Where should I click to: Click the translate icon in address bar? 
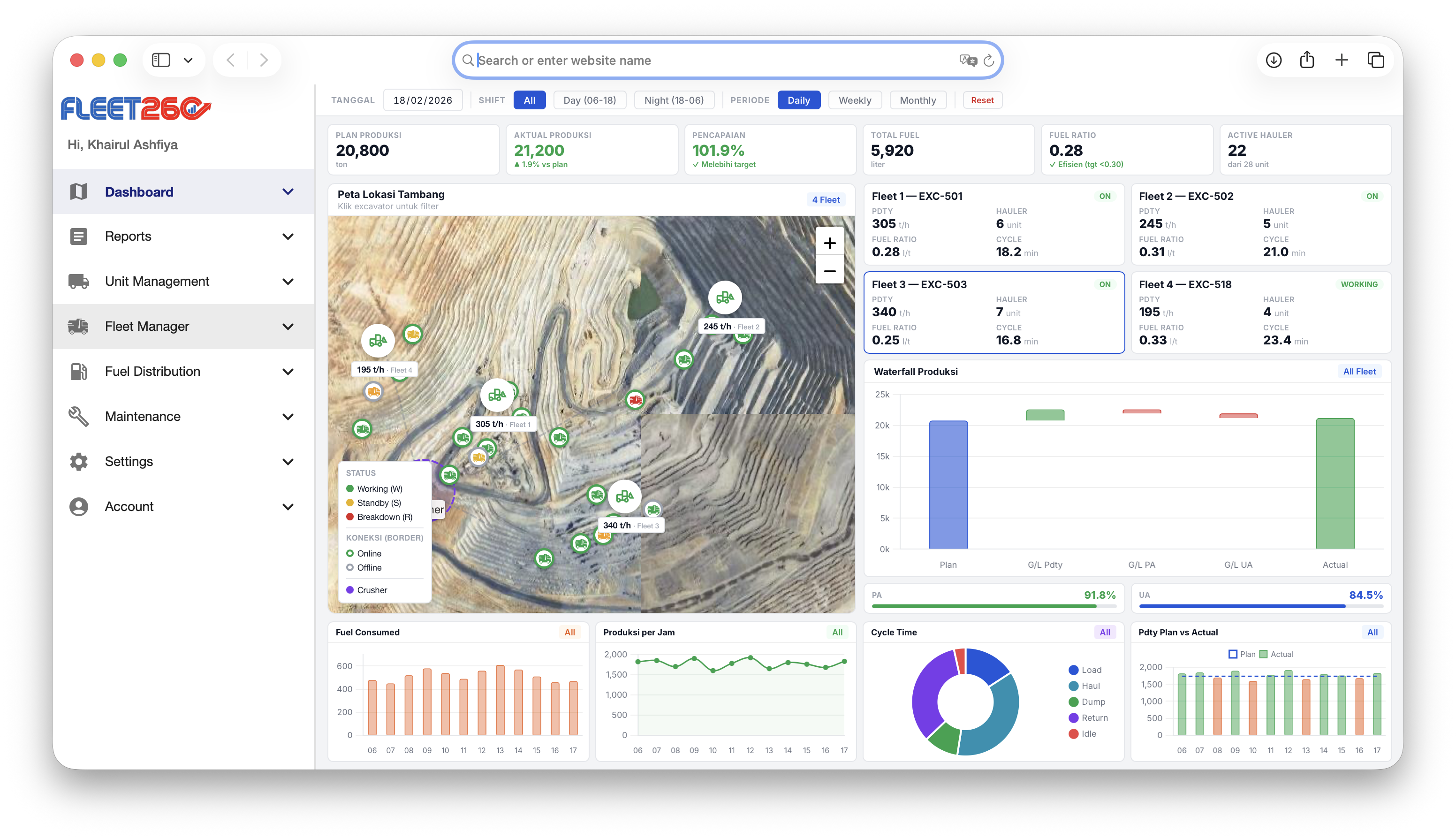click(968, 60)
